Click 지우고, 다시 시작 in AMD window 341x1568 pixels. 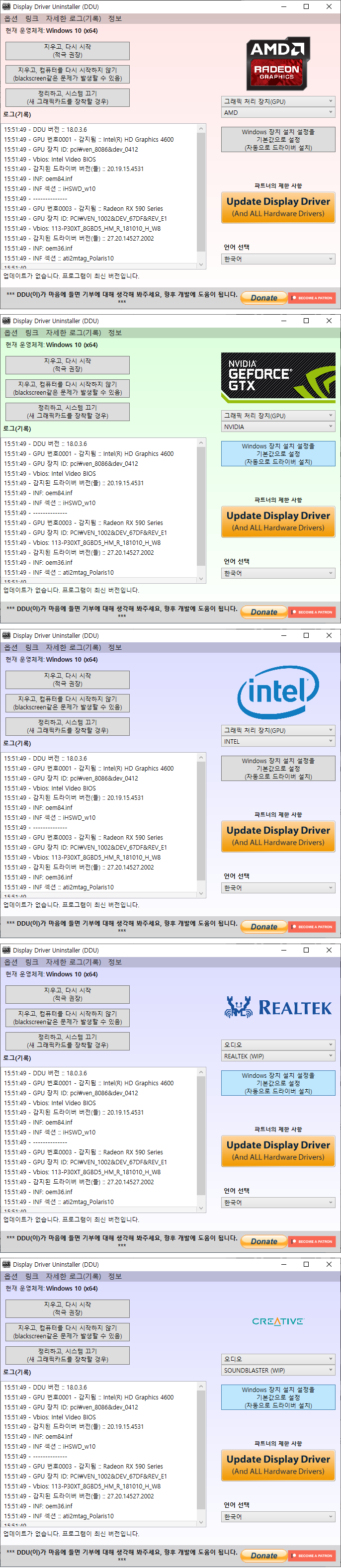(68, 51)
